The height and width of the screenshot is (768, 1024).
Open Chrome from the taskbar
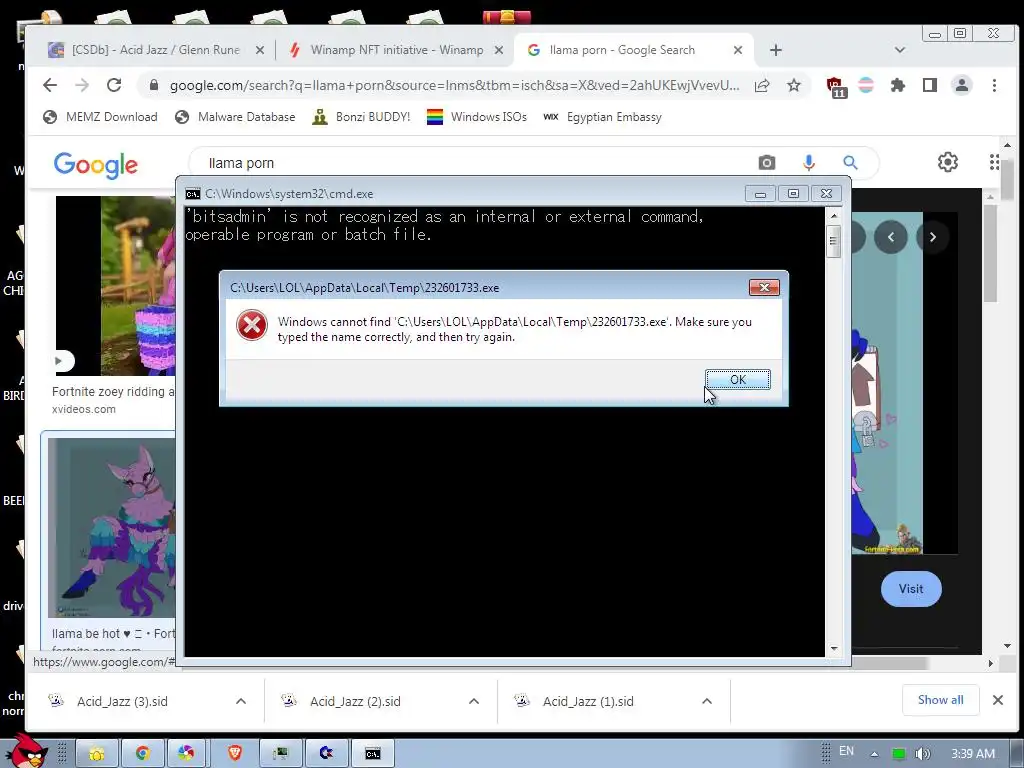click(142, 754)
